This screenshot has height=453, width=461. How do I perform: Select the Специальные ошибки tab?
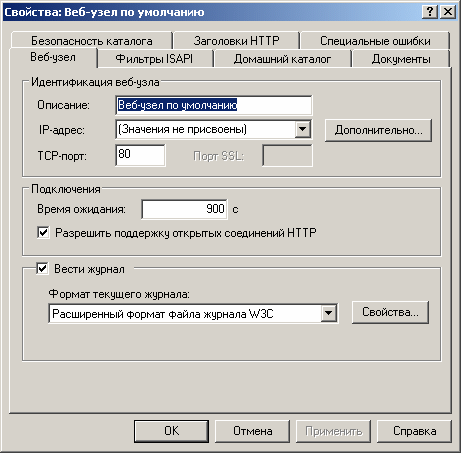point(375,41)
